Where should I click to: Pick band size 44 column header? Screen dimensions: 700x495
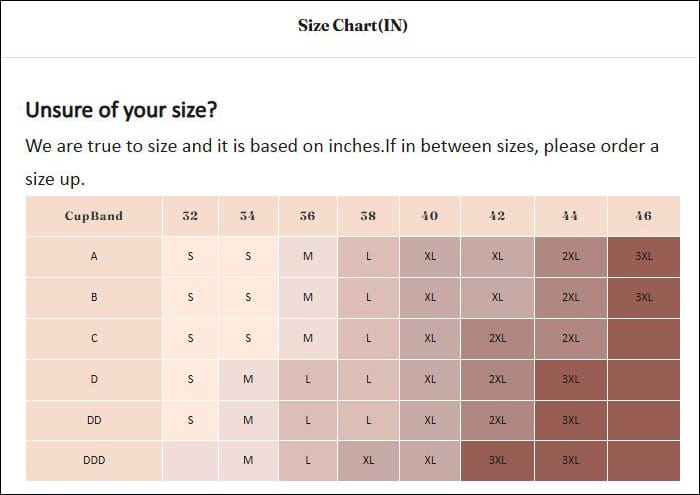[x=570, y=216]
